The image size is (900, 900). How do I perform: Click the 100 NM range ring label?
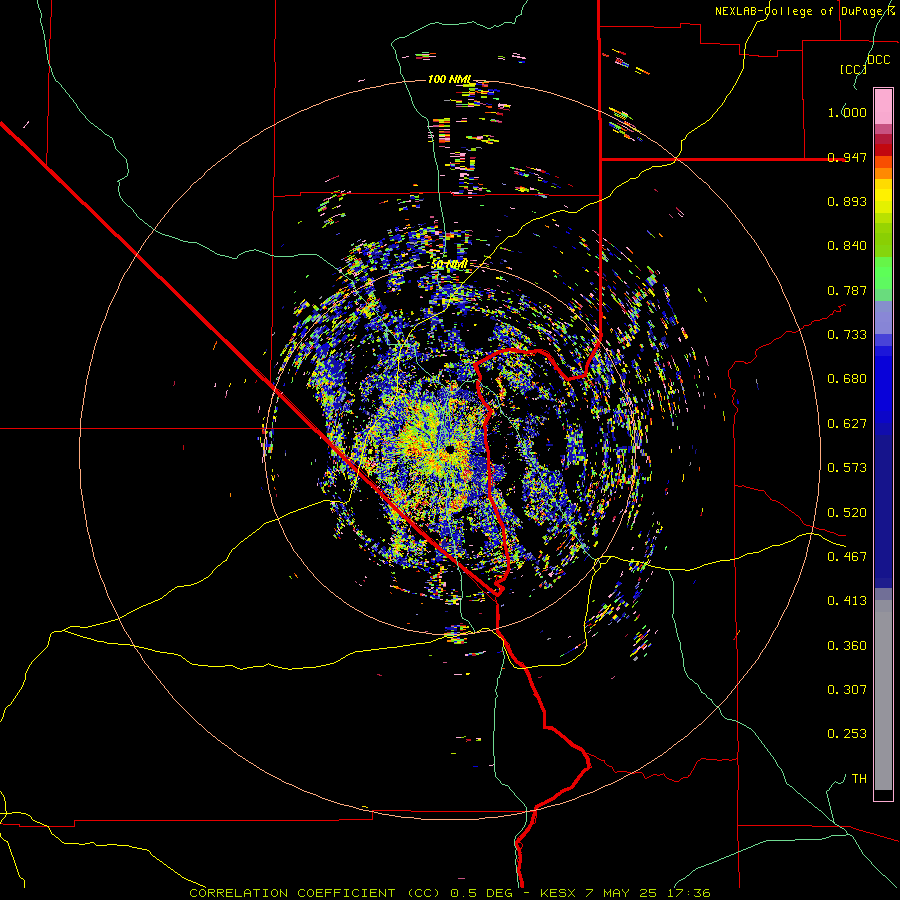click(x=450, y=79)
